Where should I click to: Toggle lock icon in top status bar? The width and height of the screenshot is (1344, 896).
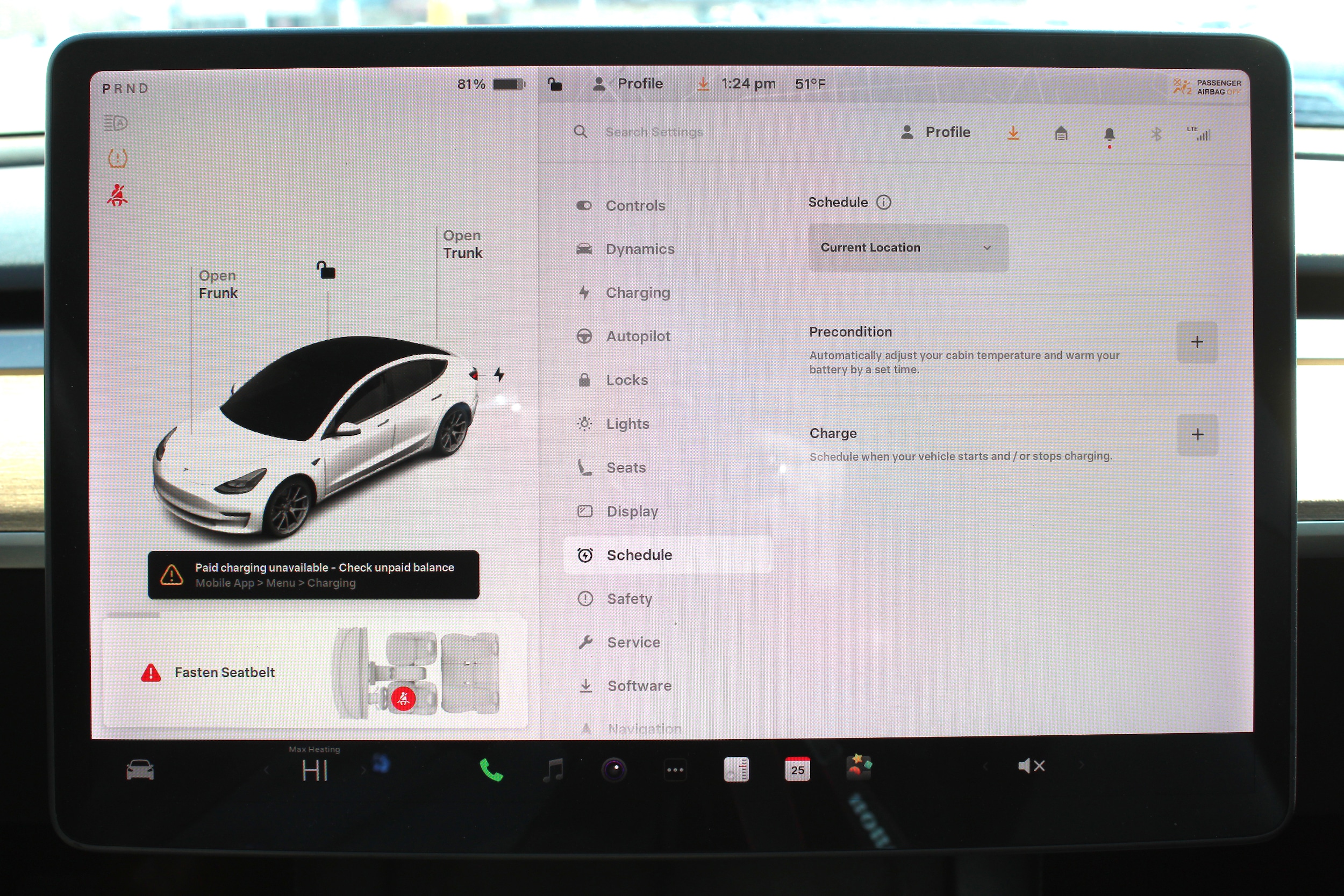(x=554, y=84)
